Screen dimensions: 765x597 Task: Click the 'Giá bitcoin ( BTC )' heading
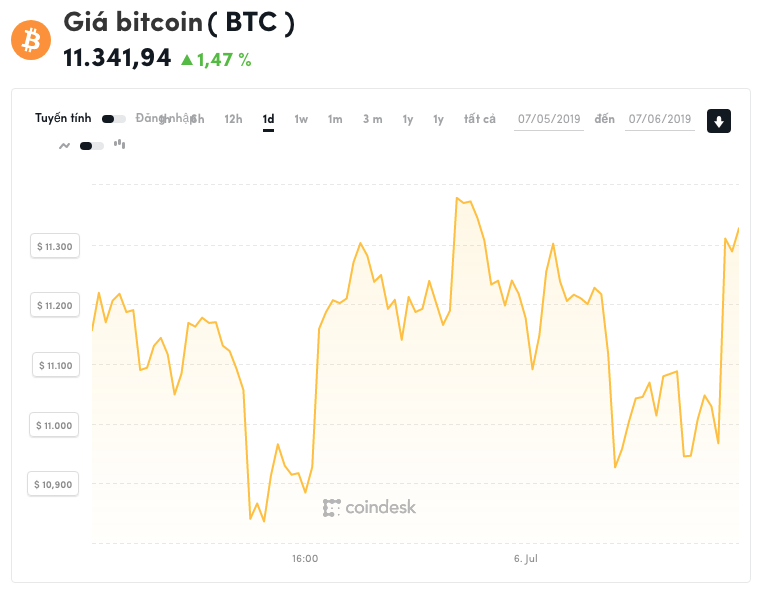pos(179,23)
